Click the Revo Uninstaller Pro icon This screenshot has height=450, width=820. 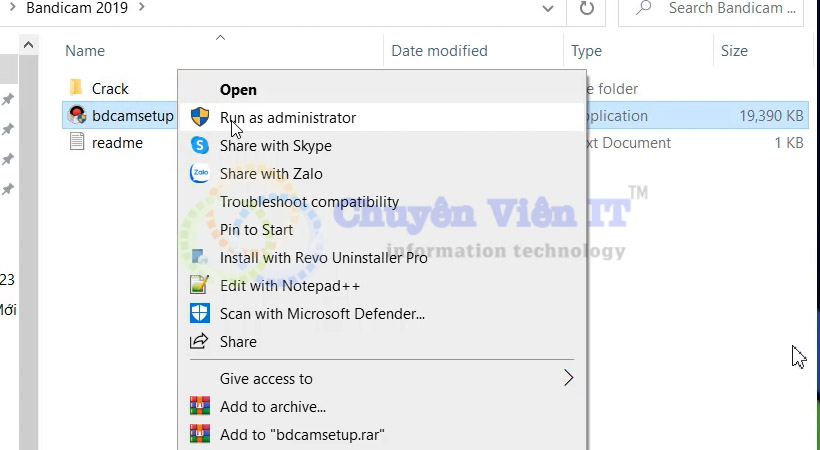click(200, 258)
